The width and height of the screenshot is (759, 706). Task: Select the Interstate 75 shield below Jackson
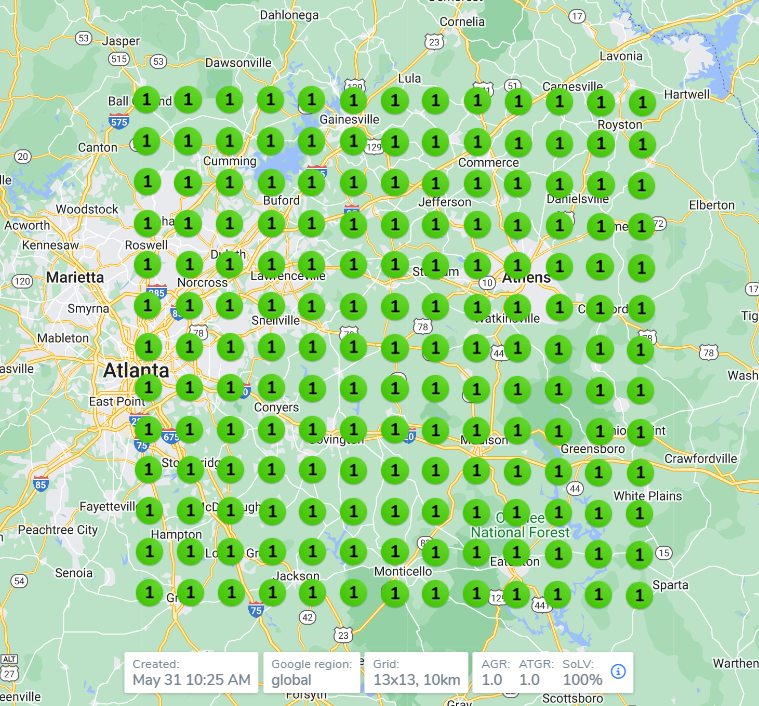[256, 609]
